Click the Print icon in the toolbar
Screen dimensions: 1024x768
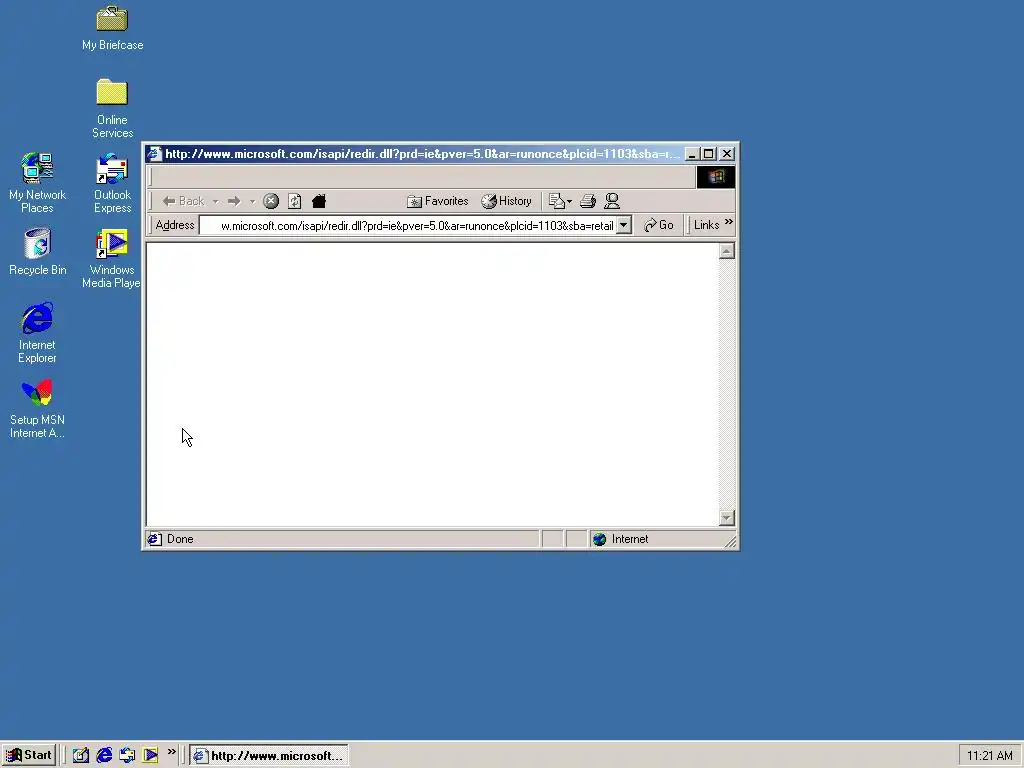pyautogui.click(x=588, y=201)
